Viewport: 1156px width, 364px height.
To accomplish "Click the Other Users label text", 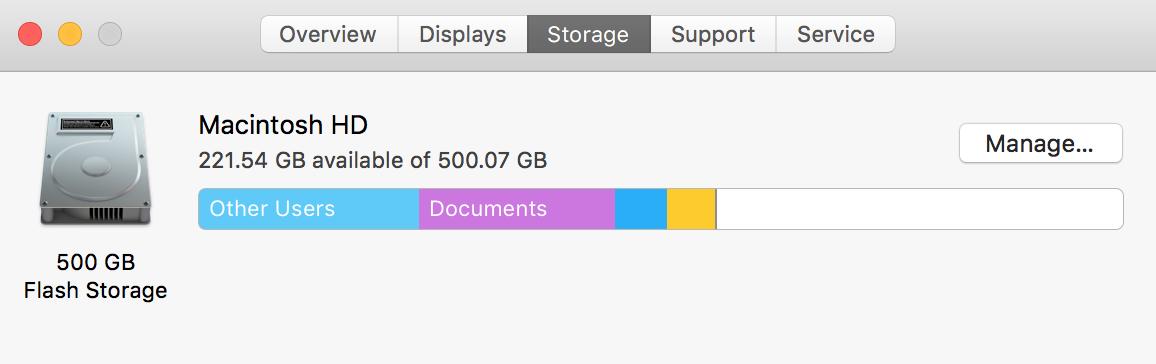I will click(x=272, y=209).
